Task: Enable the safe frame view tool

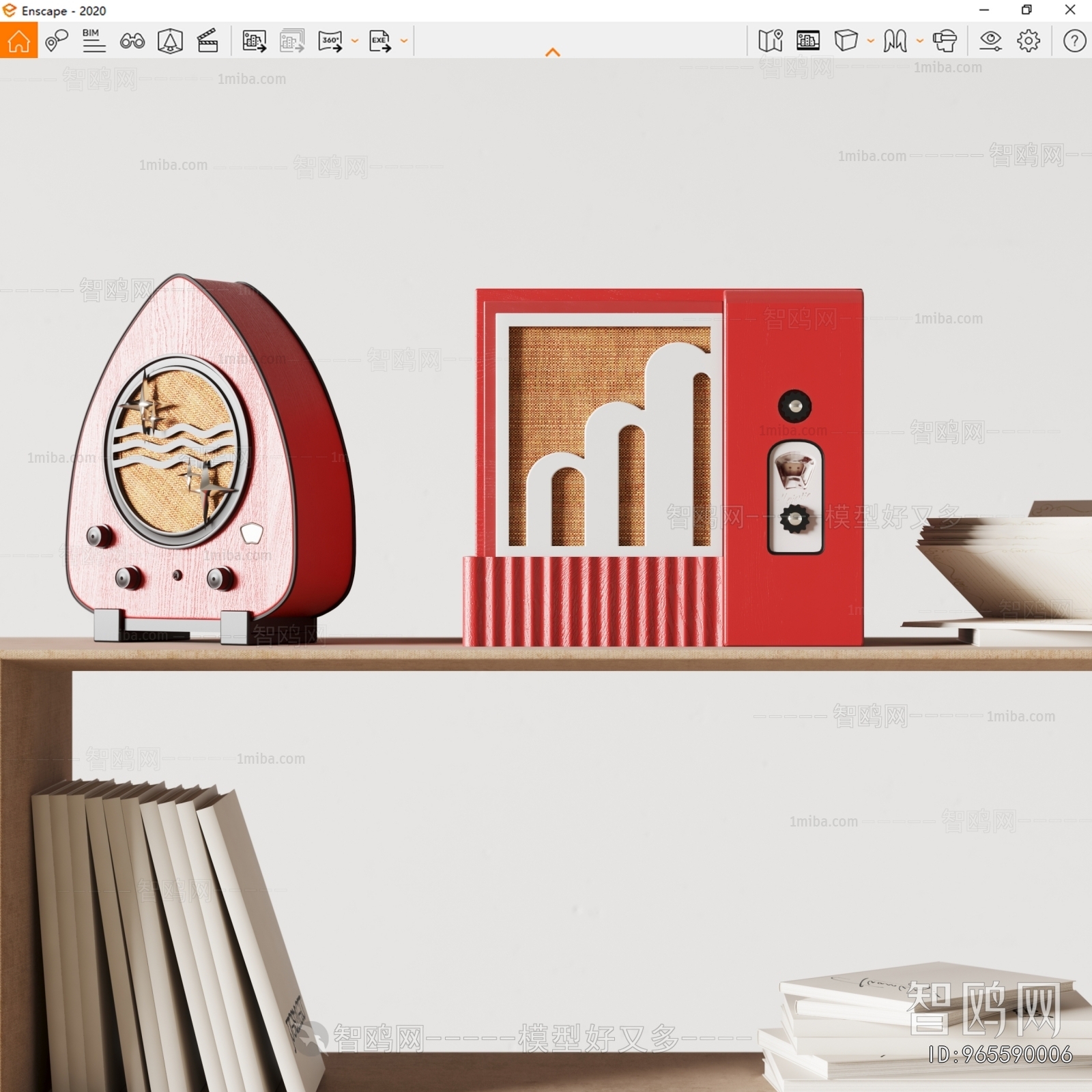Action: (x=170, y=41)
